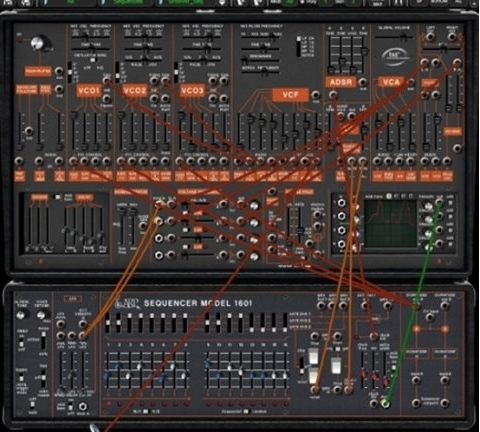The width and height of the screenshot is (480, 432).
Task: Click the quantizer out A jack
Action: [416, 306]
